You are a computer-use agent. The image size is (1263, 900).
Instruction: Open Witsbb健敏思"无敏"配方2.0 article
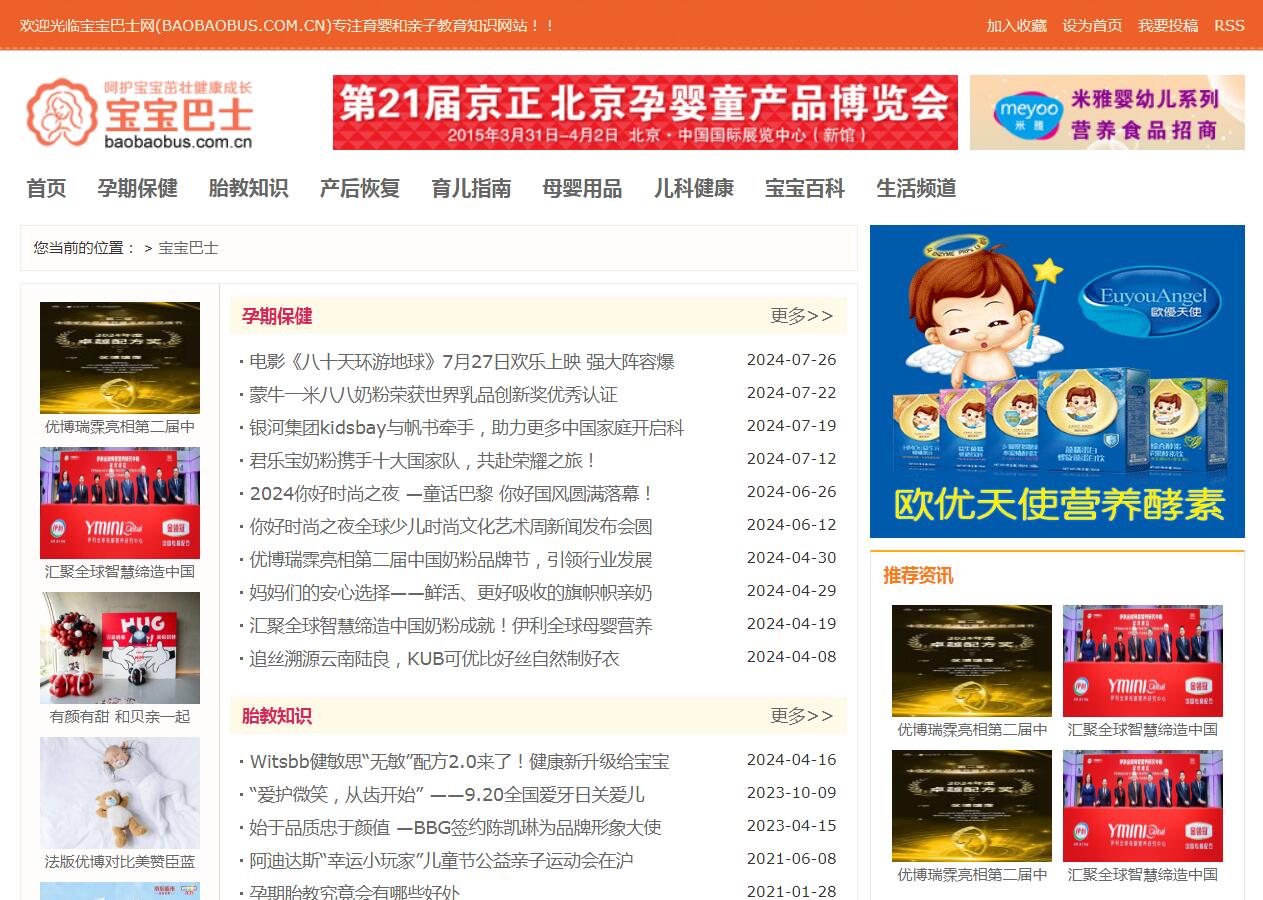tap(459, 761)
